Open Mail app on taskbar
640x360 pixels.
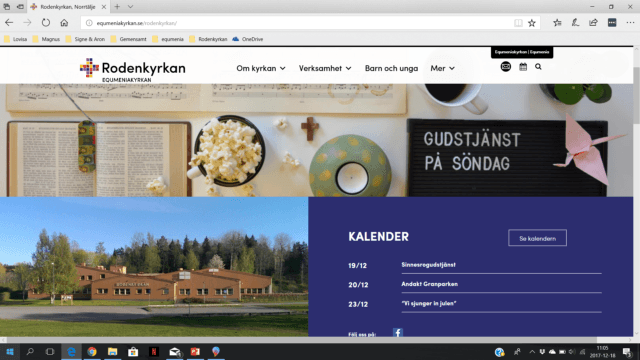tap(175, 351)
